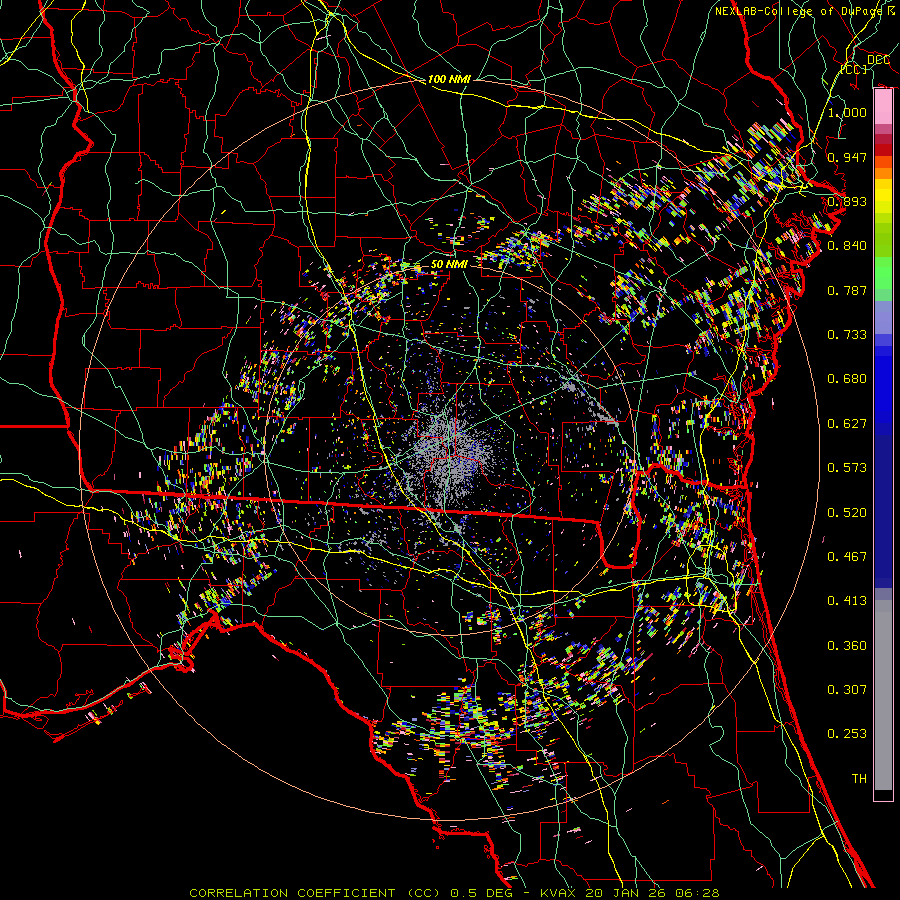Select the TH threshold label
This screenshot has height=900, width=900.
pos(858,778)
